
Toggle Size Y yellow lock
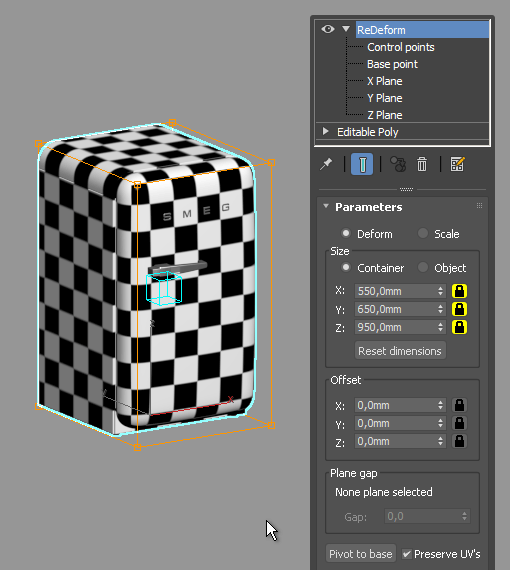point(459,309)
